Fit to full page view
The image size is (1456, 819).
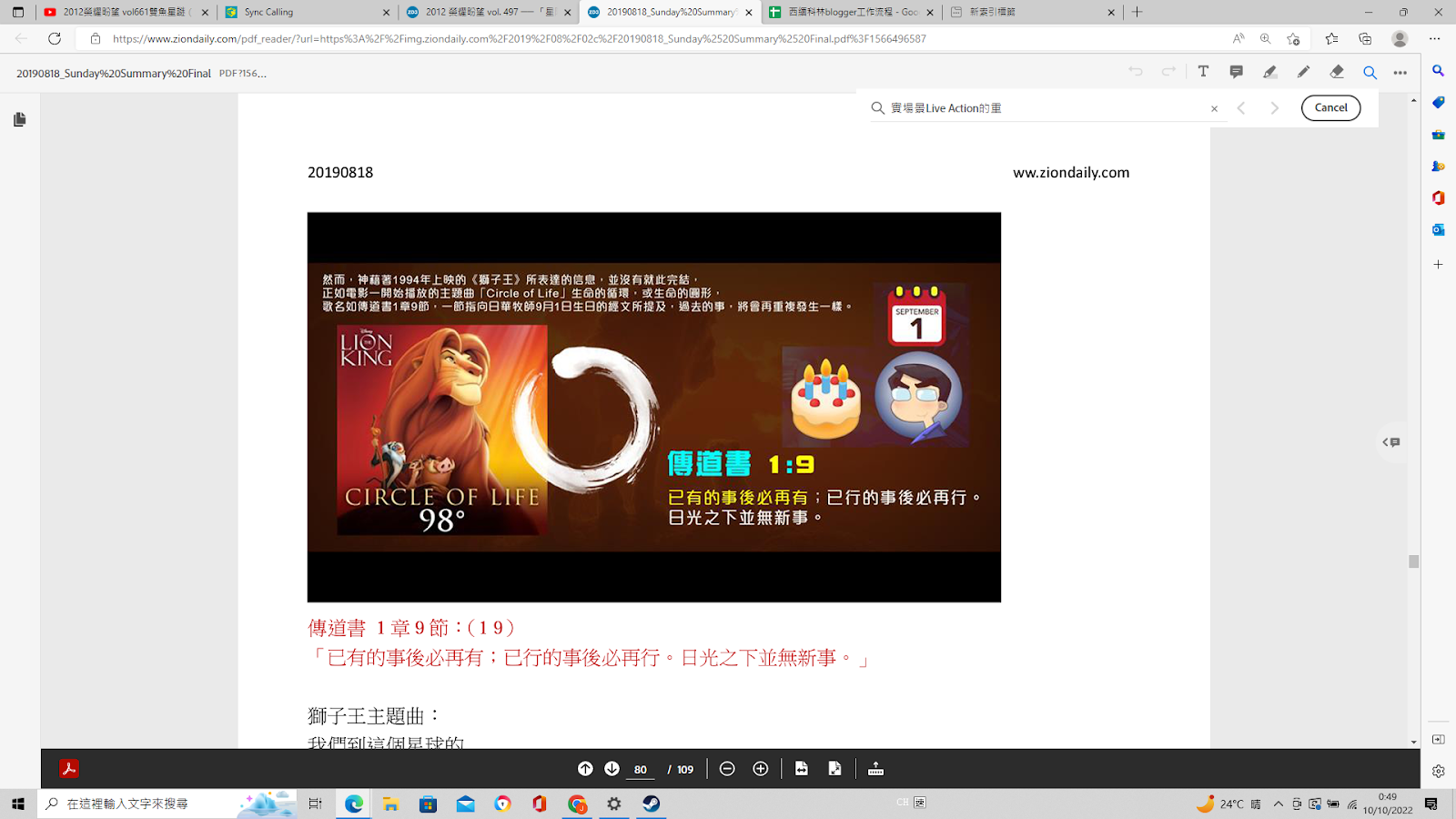tap(834, 769)
